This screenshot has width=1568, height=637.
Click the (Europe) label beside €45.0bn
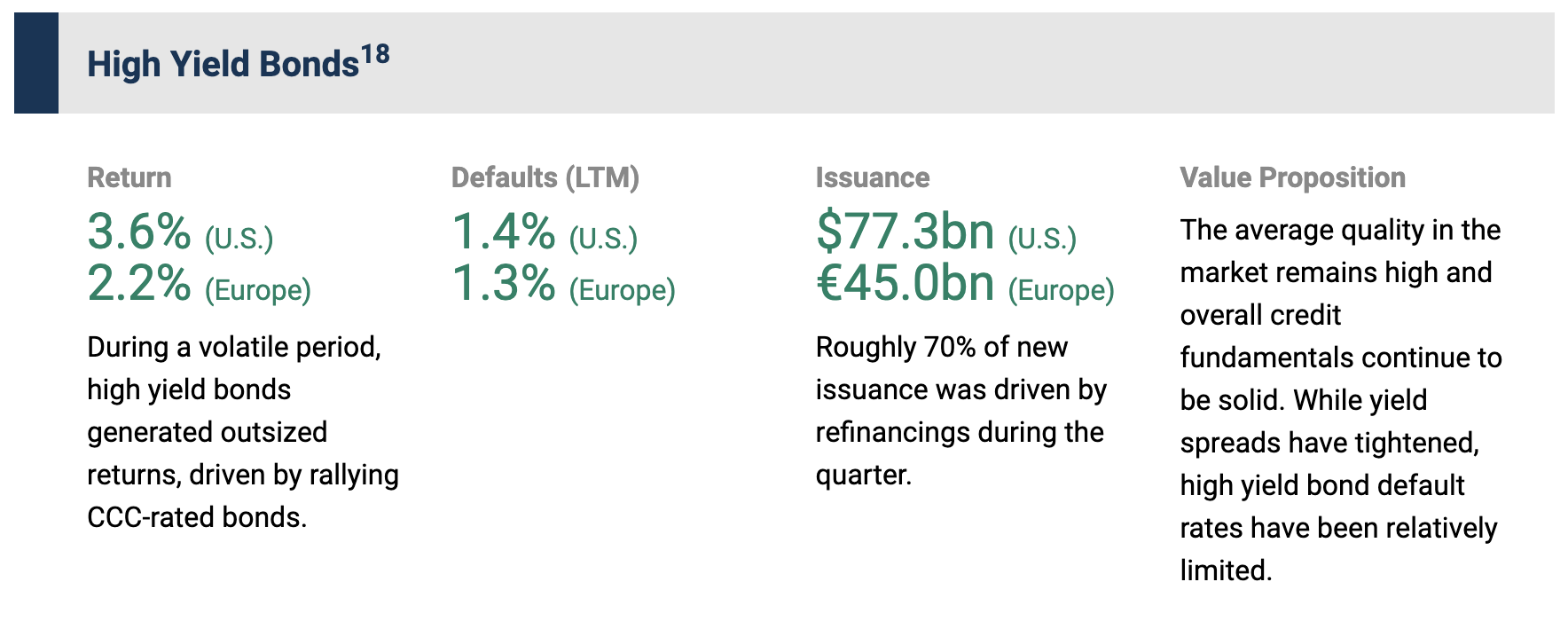(x=1061, y=290)
